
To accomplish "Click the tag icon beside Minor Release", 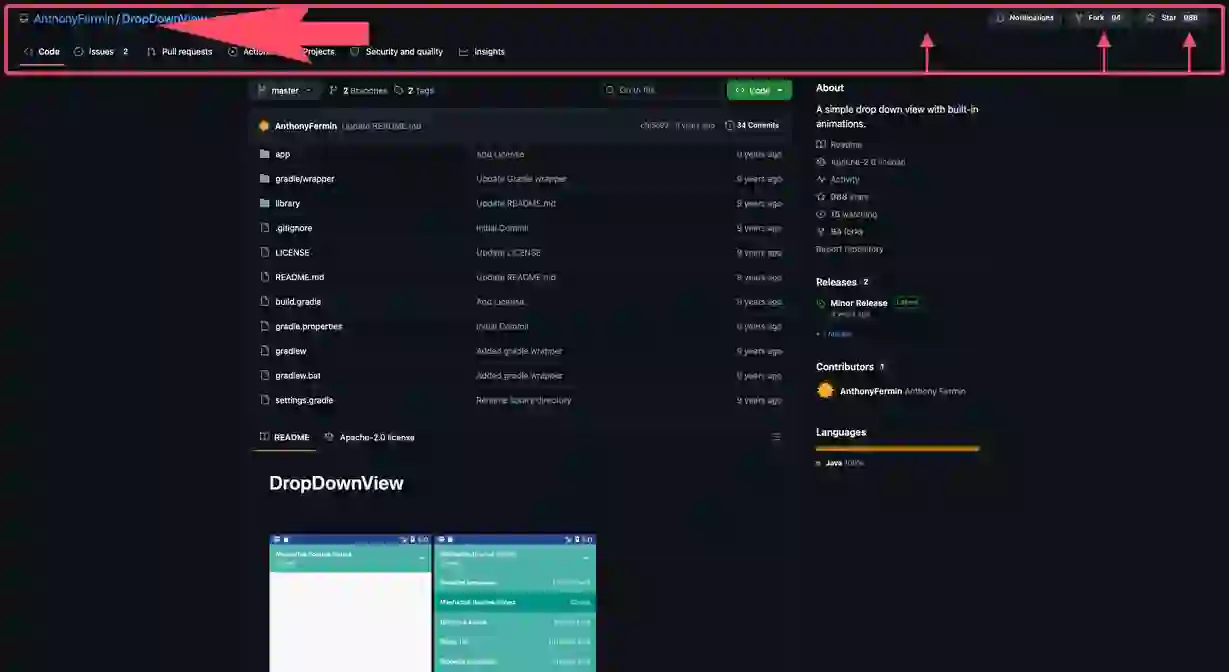I will (x=822, y=303).
